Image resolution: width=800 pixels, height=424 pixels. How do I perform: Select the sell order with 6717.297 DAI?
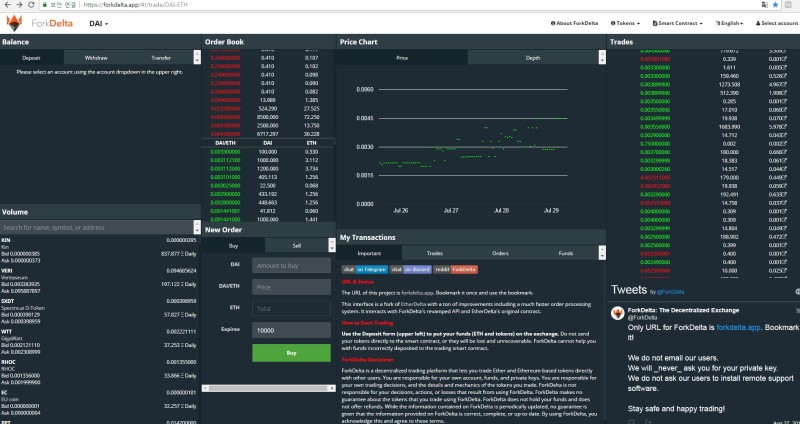pyautogui.click(x=269, y=134)
